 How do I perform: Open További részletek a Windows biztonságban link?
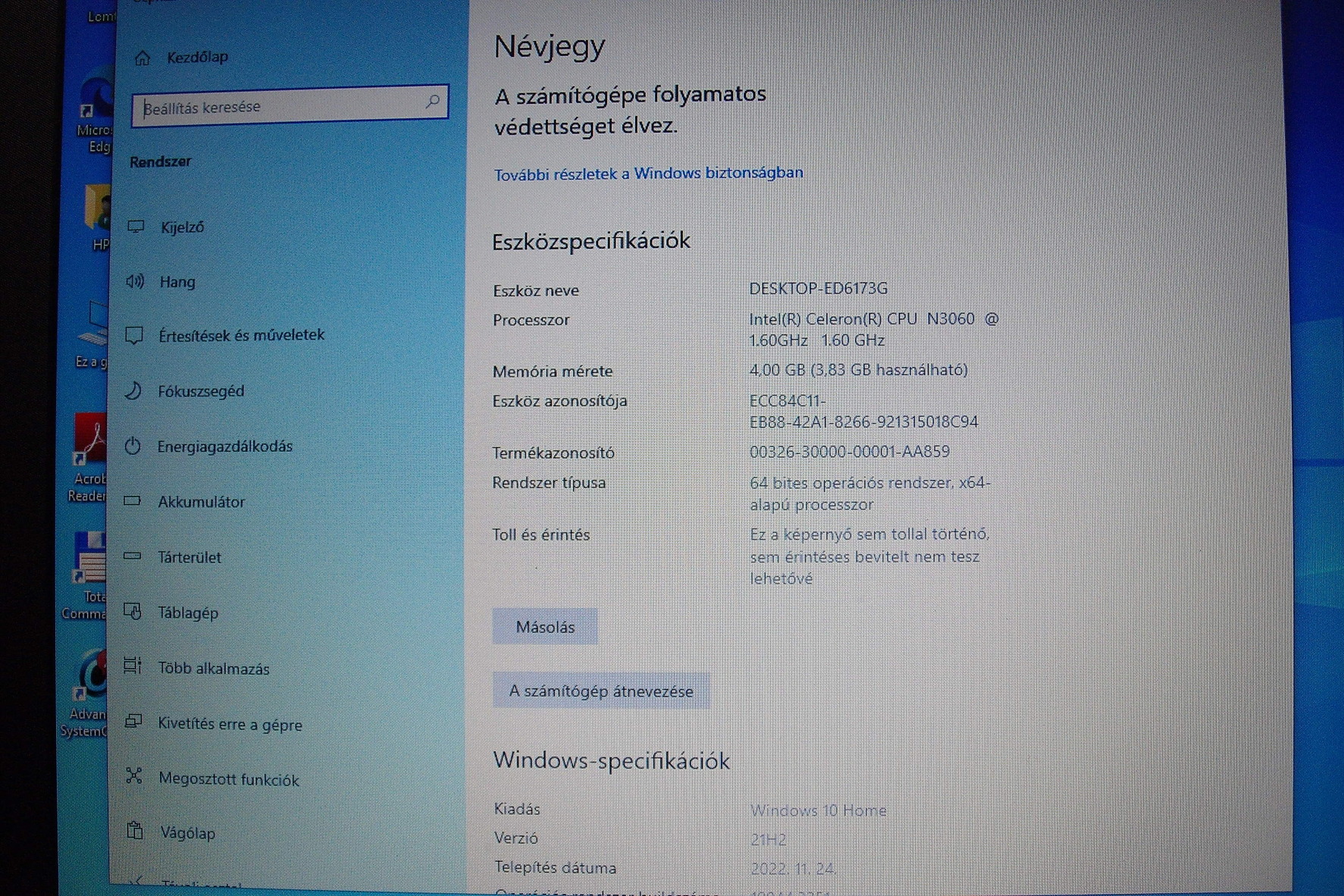coord(648,172)
